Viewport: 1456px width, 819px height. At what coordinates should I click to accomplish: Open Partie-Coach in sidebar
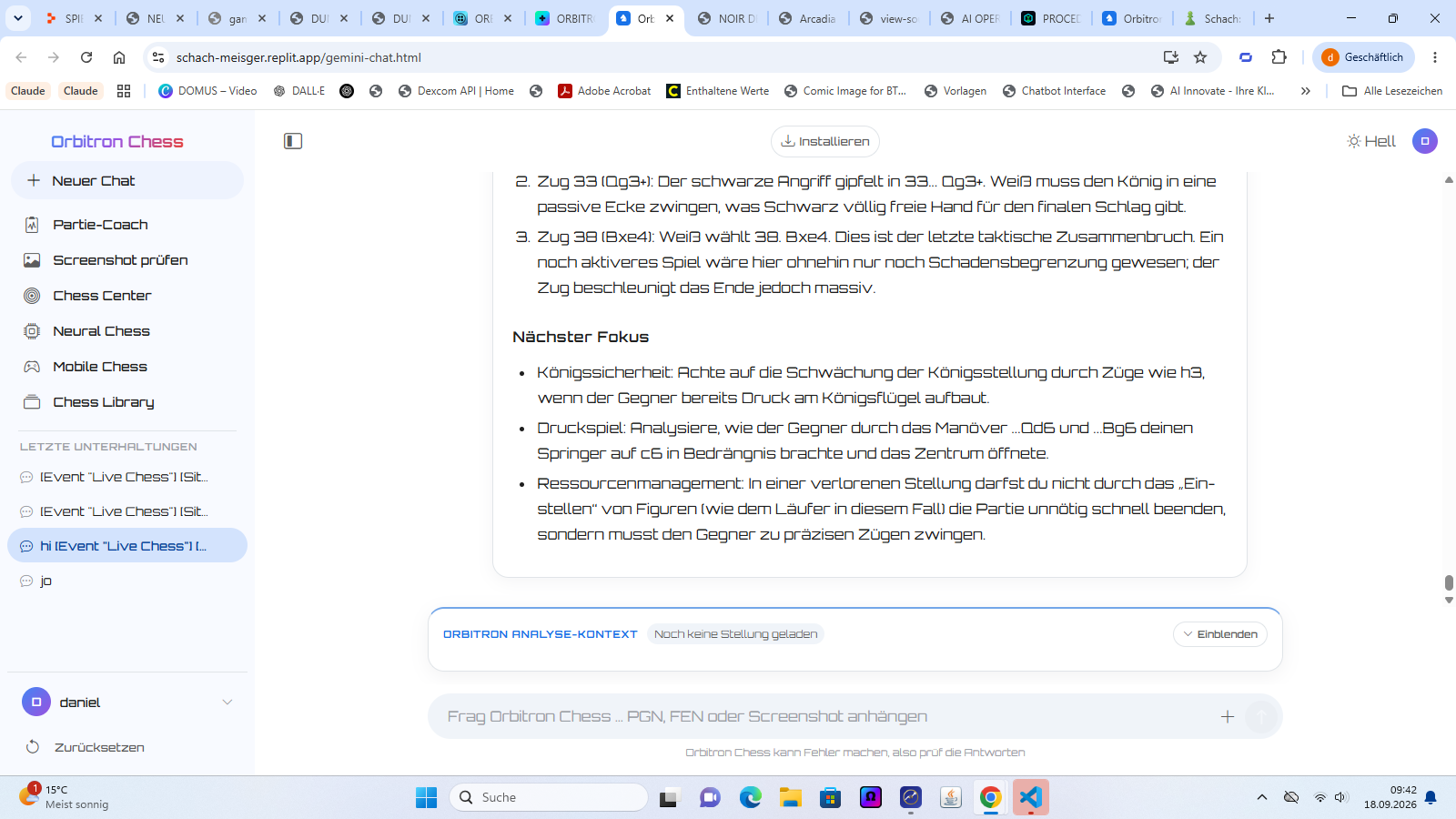pos(127,225)
